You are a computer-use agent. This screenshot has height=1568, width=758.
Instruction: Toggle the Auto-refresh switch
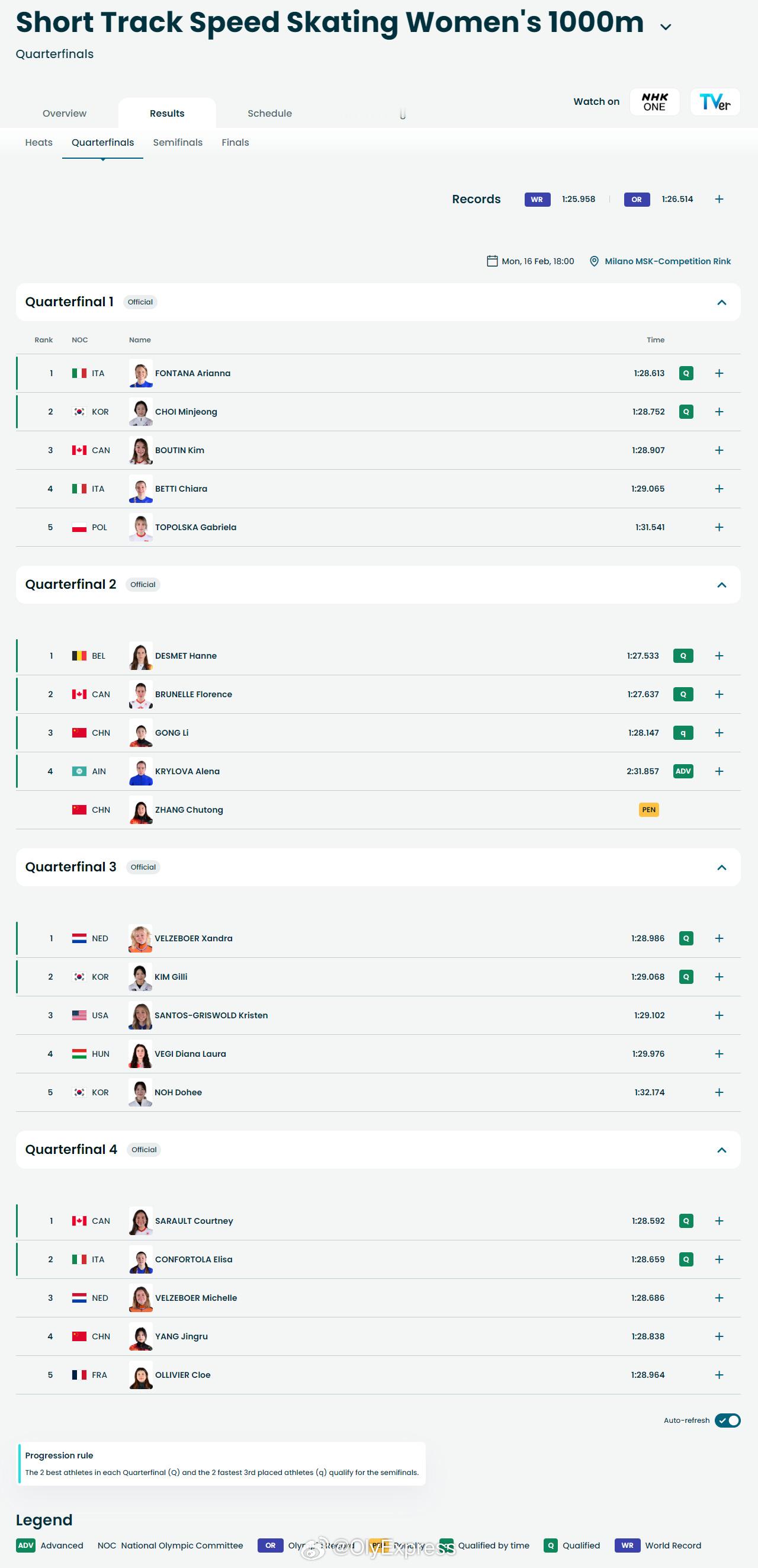coord(727,1420)
